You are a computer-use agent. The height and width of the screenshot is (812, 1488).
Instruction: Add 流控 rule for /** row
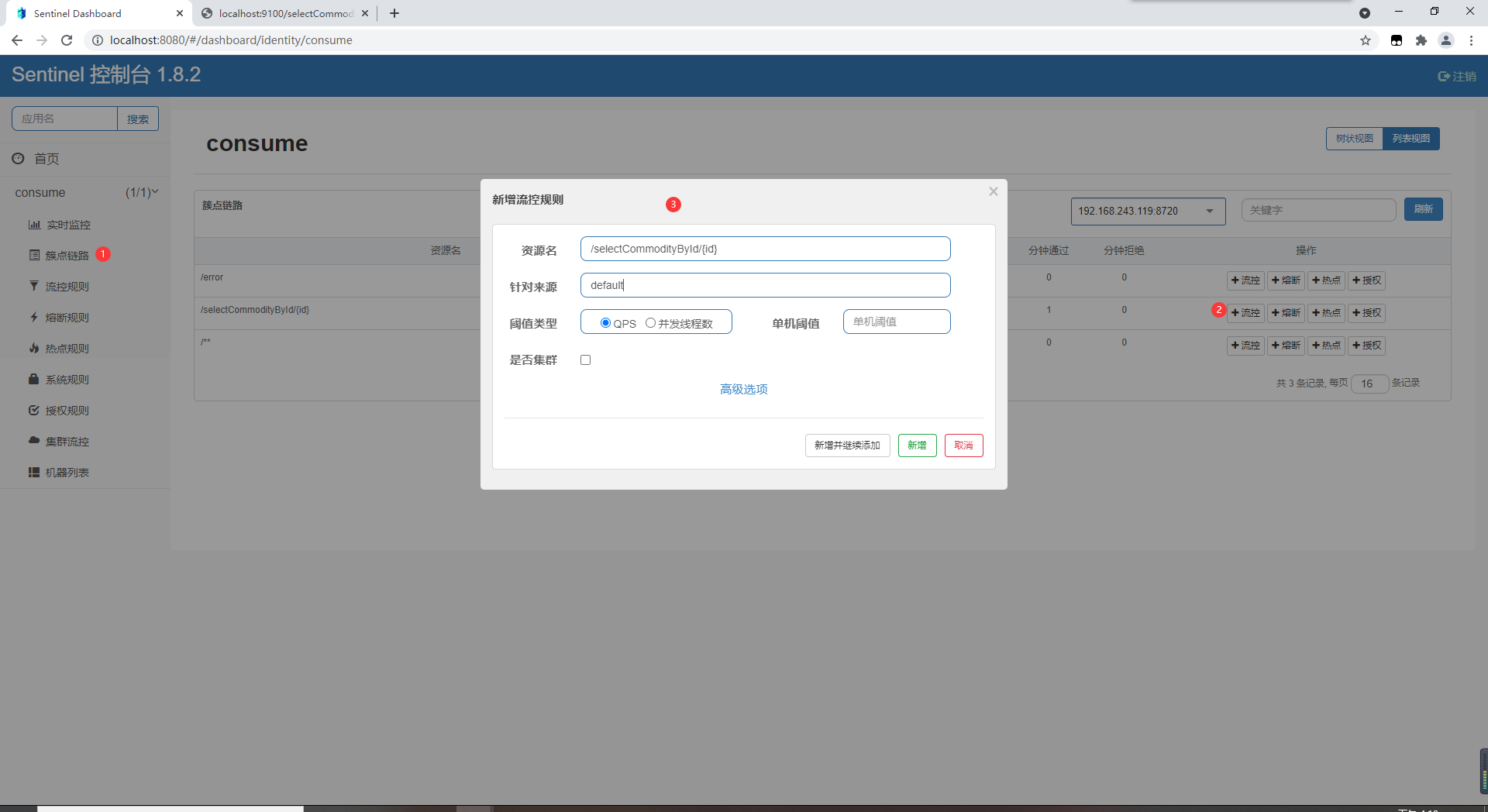1245,346
